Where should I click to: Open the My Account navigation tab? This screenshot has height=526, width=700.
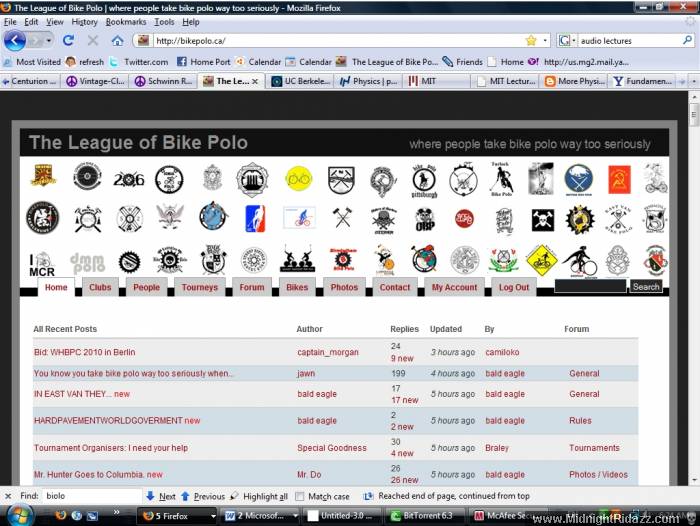[454, 287]
